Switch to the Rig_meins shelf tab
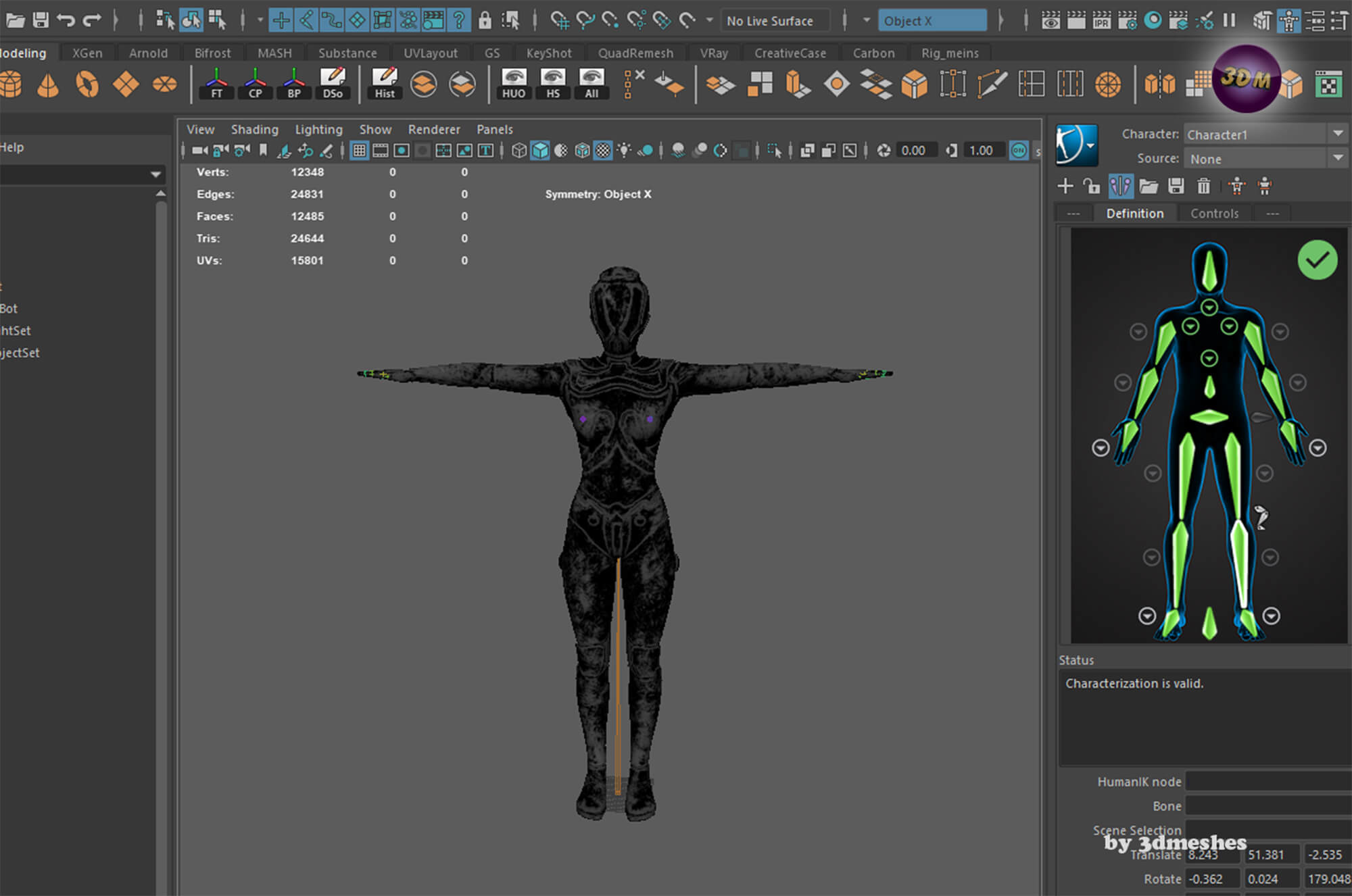 click(x=949, y=53)
